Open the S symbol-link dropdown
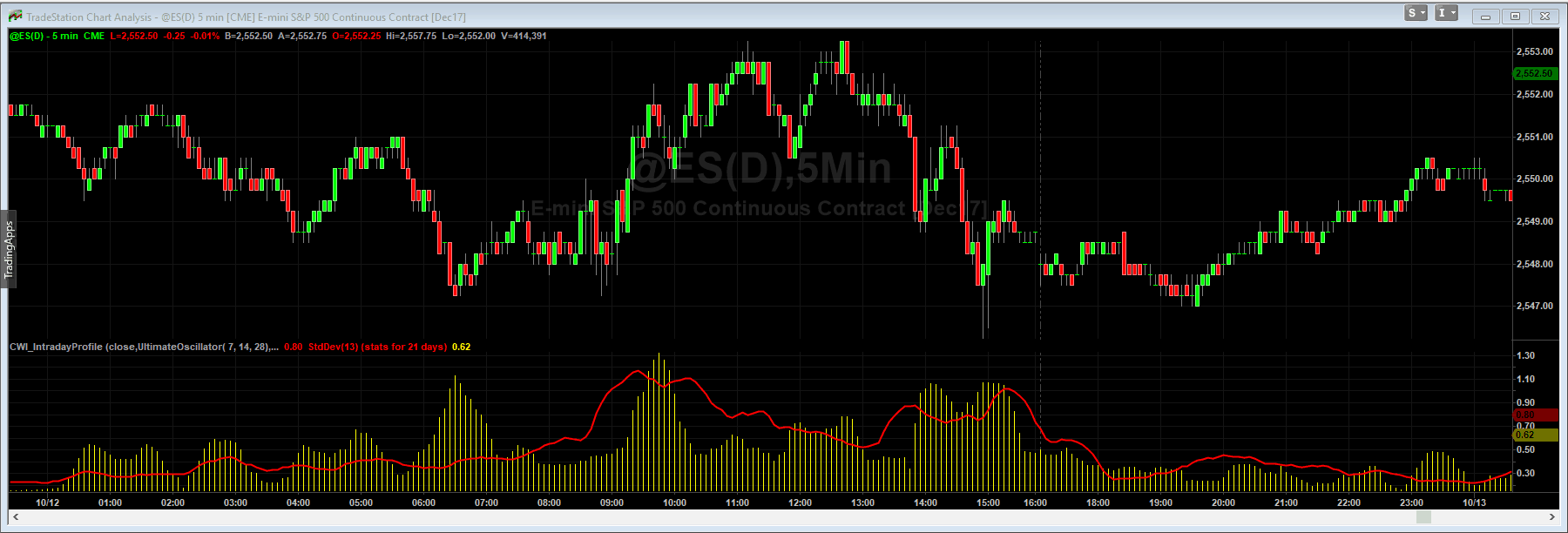 (x=1416, y=13)
